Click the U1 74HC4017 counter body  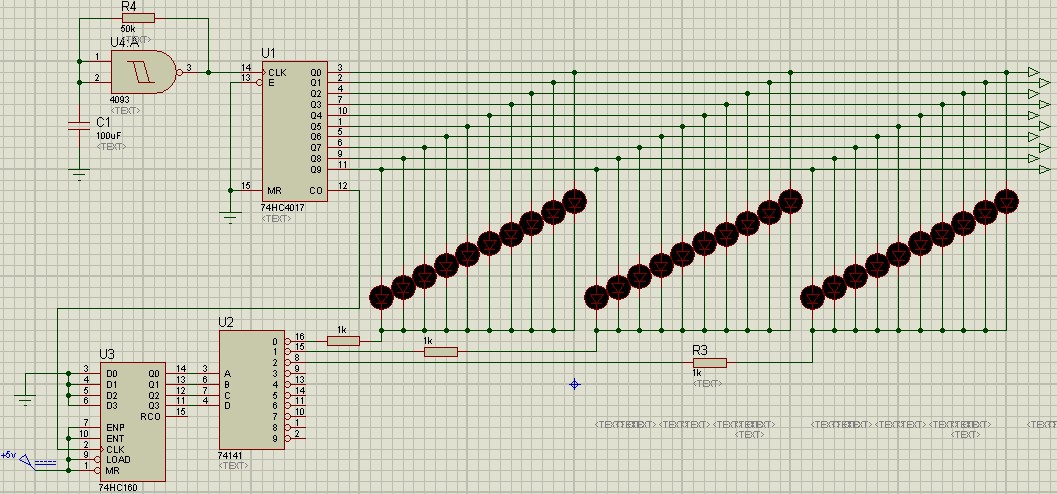pyautogui.click(x=294, y=130)
